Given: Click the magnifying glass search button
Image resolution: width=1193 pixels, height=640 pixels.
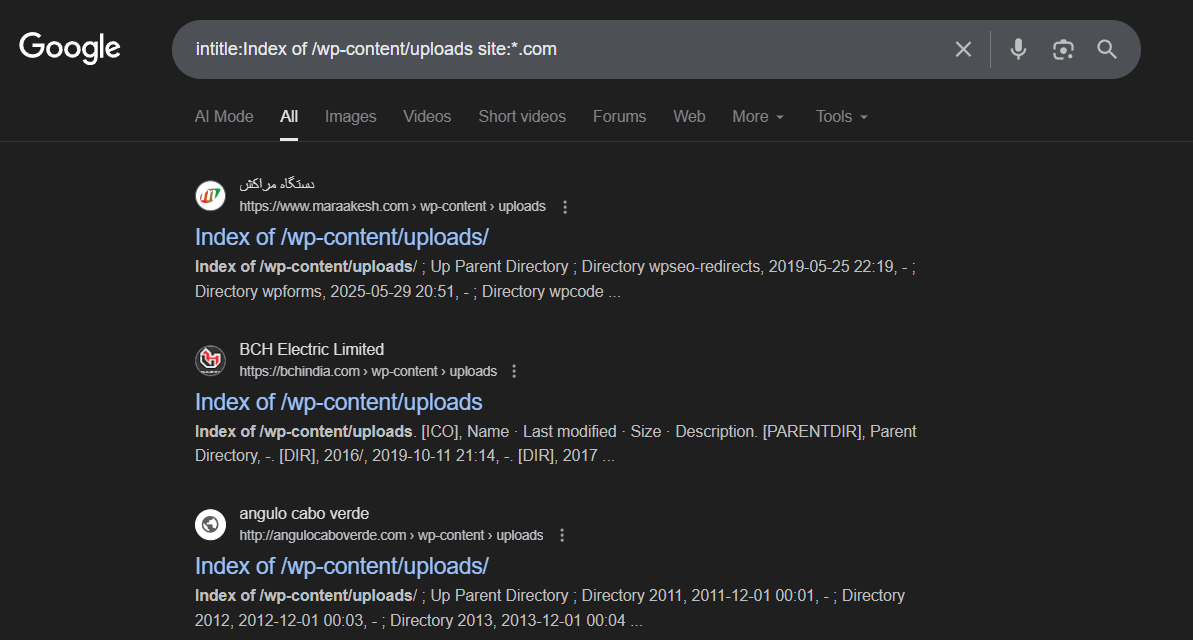Looking at the screenshot, I should pyautogui.click(x=1107, y=49).
